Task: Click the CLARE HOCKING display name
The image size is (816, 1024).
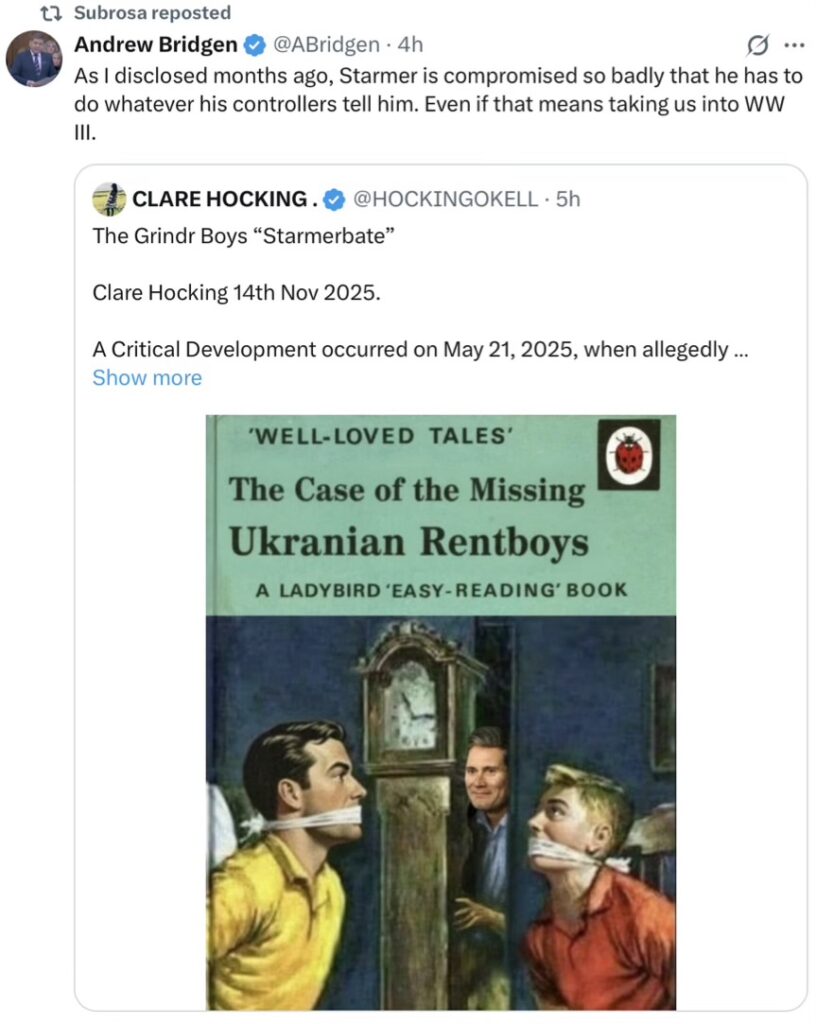Action: (225, 199)
